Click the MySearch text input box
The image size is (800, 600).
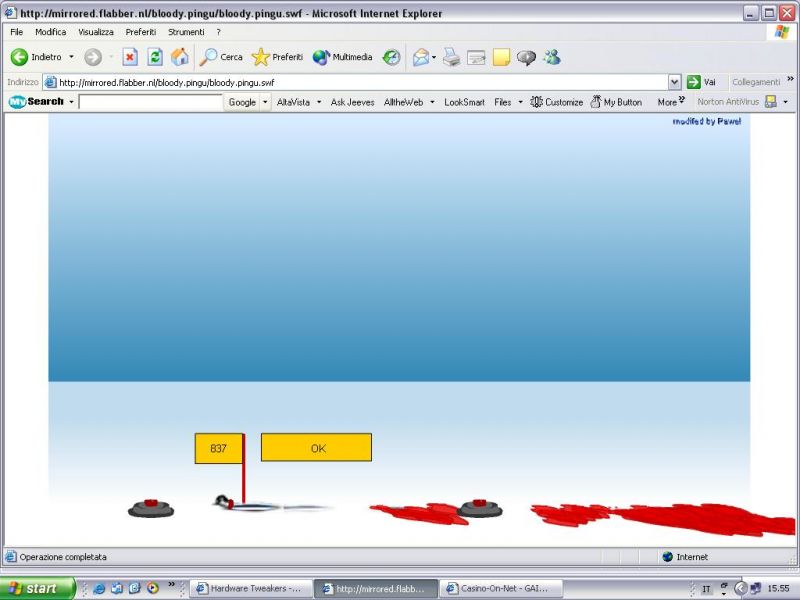(151, 102)
